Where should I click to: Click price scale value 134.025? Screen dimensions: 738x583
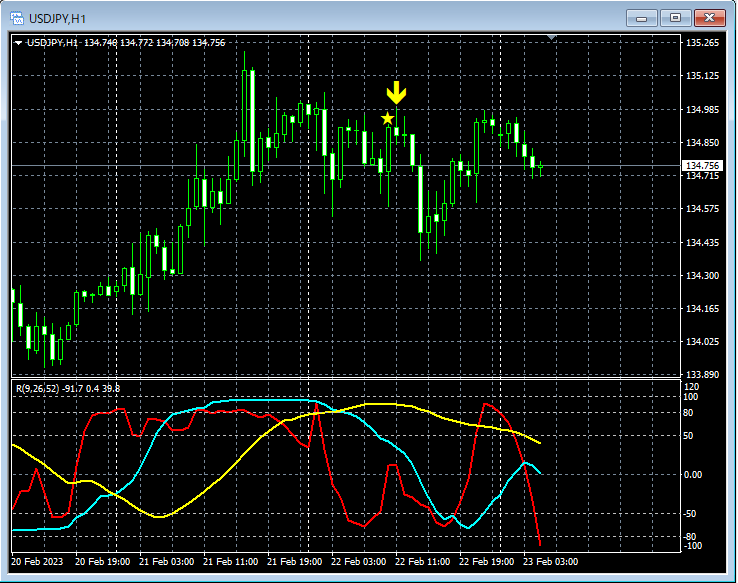point(702,341)
